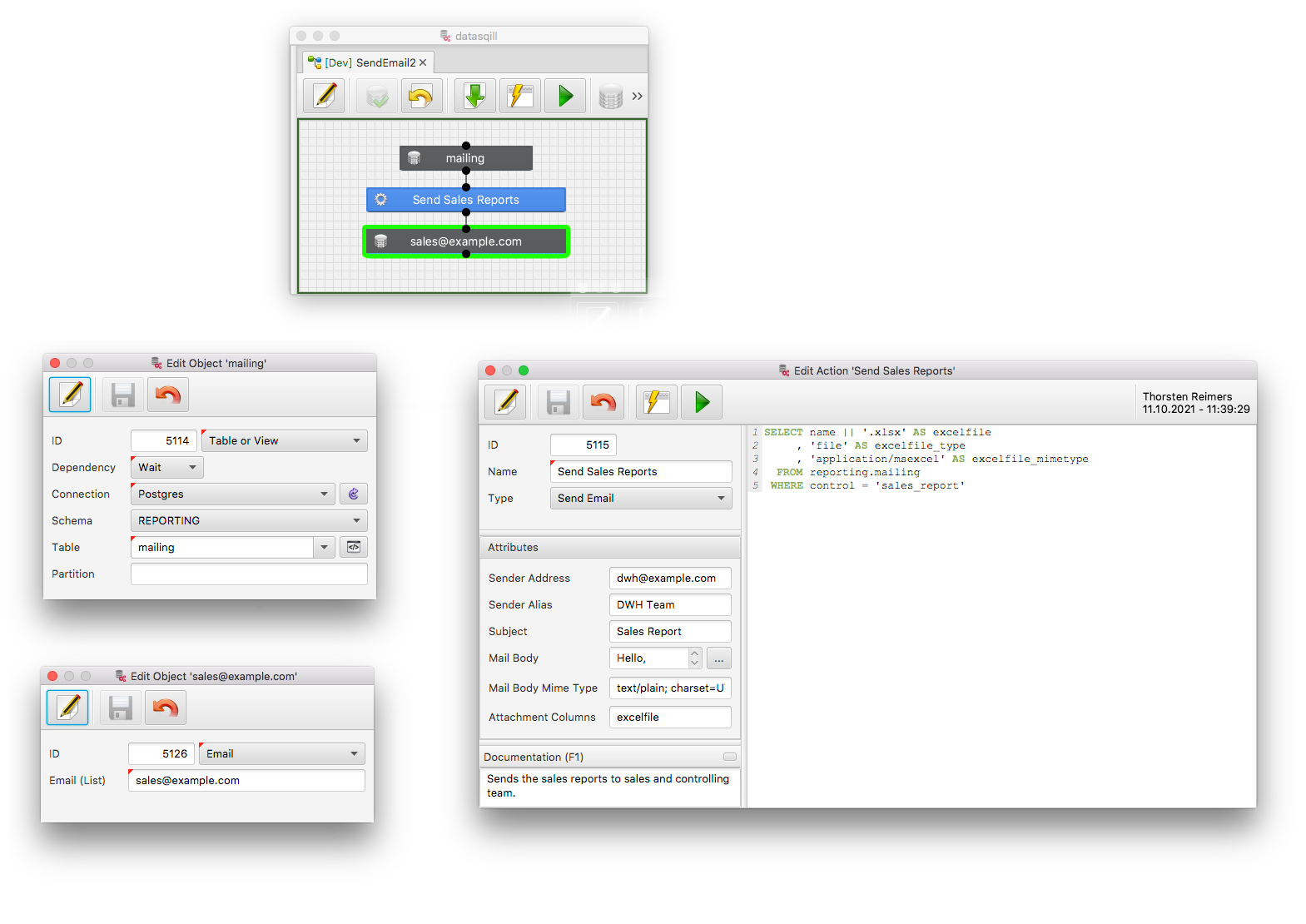Open the Type 'Send Email' dropdown
This screenshot has width=1306, height=924.
pyautogui.click(x=640, y=498)
